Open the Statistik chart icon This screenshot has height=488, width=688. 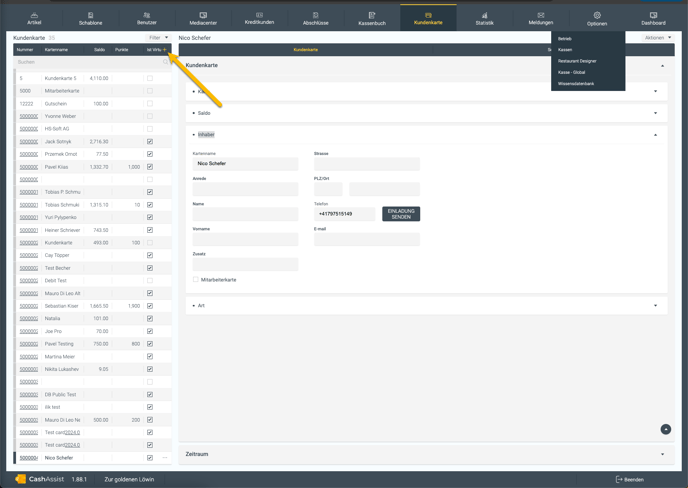(x=484, y=15)
